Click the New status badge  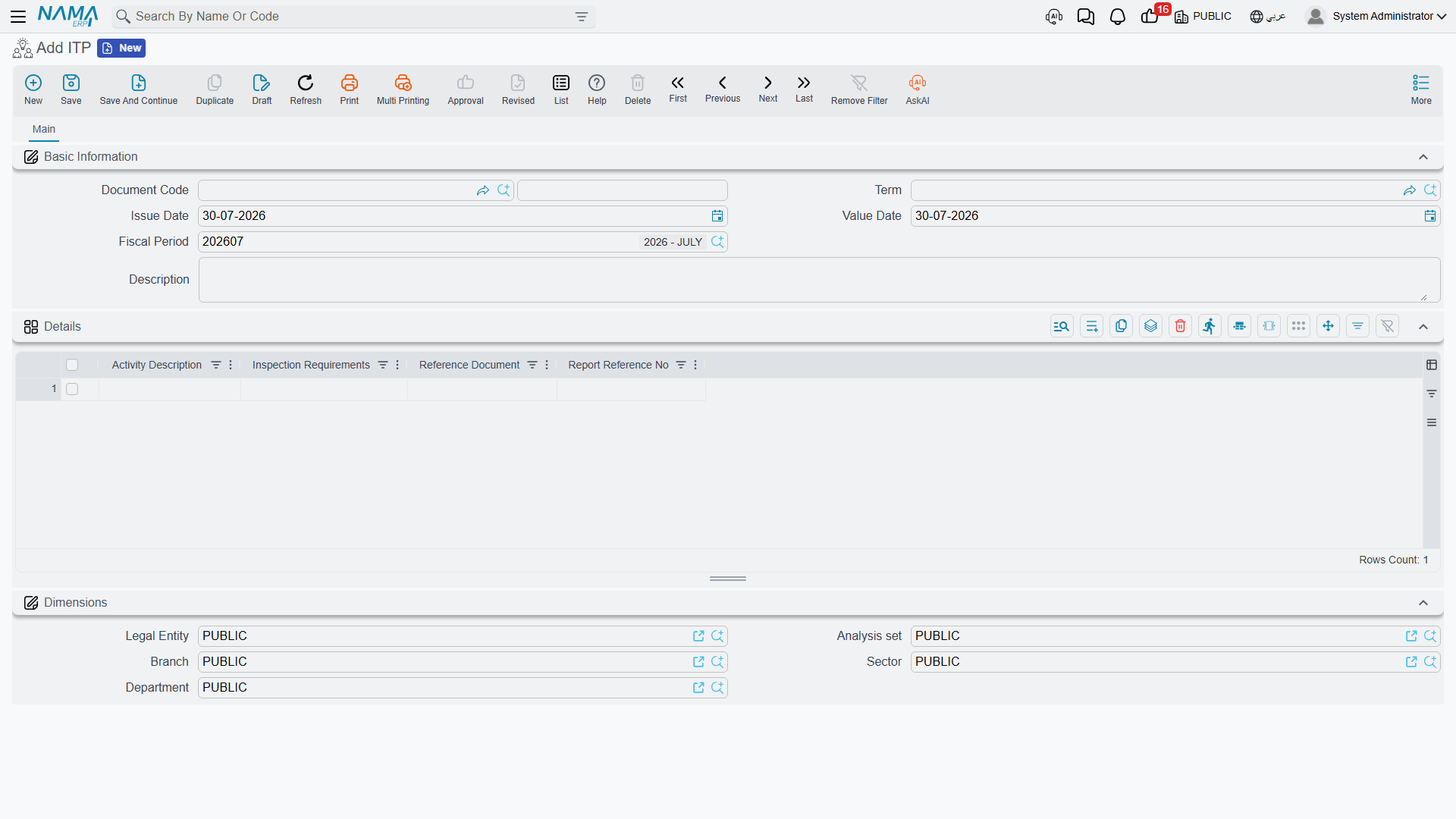pos(121,48)
